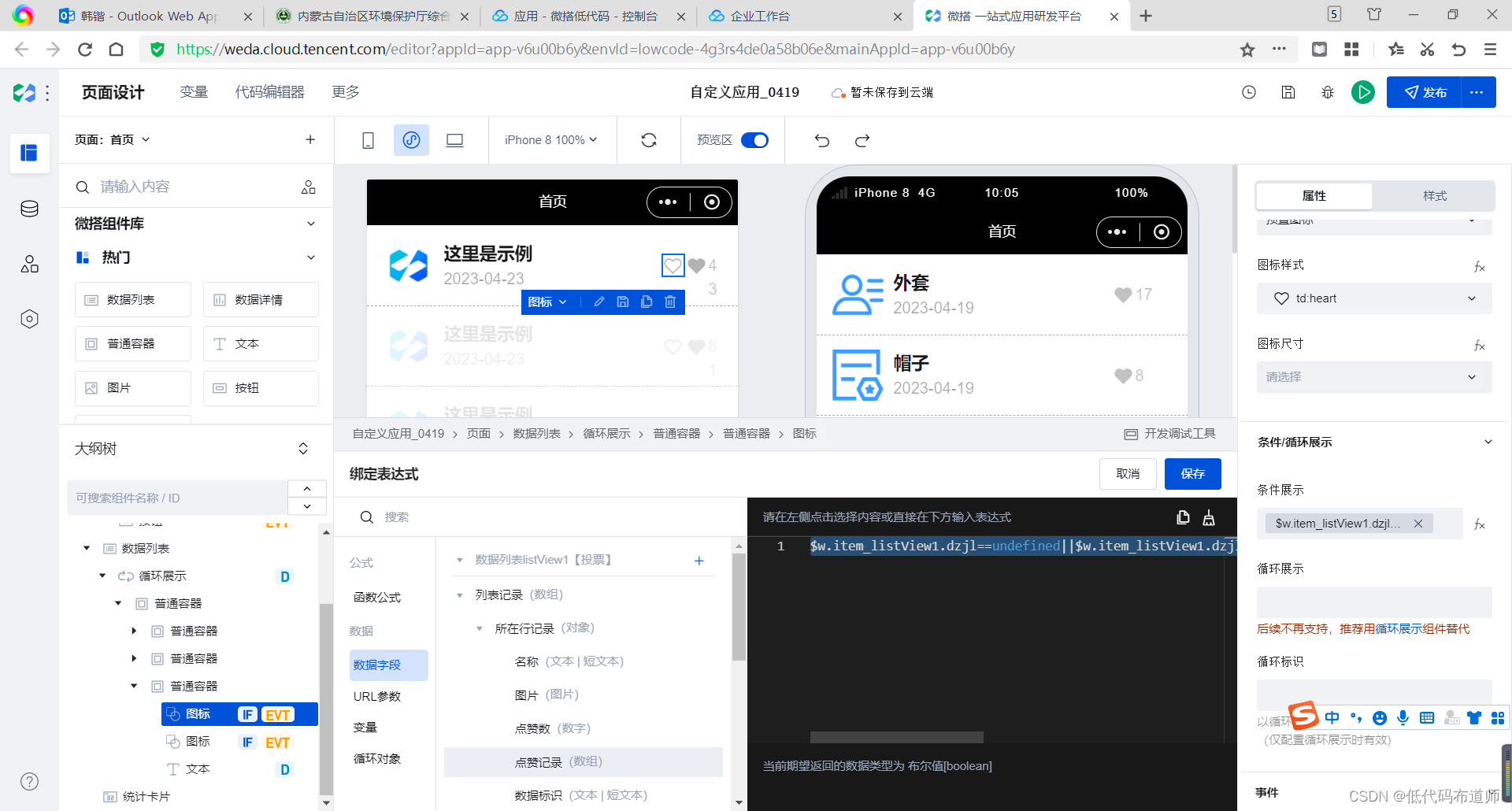Open fx binding for icon style

(1480, 267)
